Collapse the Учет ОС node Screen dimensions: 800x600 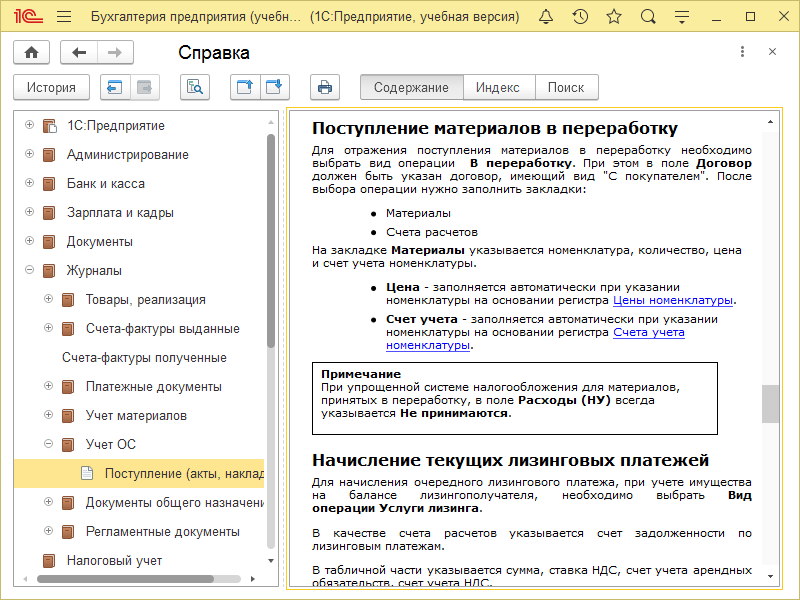pos(48,443)
